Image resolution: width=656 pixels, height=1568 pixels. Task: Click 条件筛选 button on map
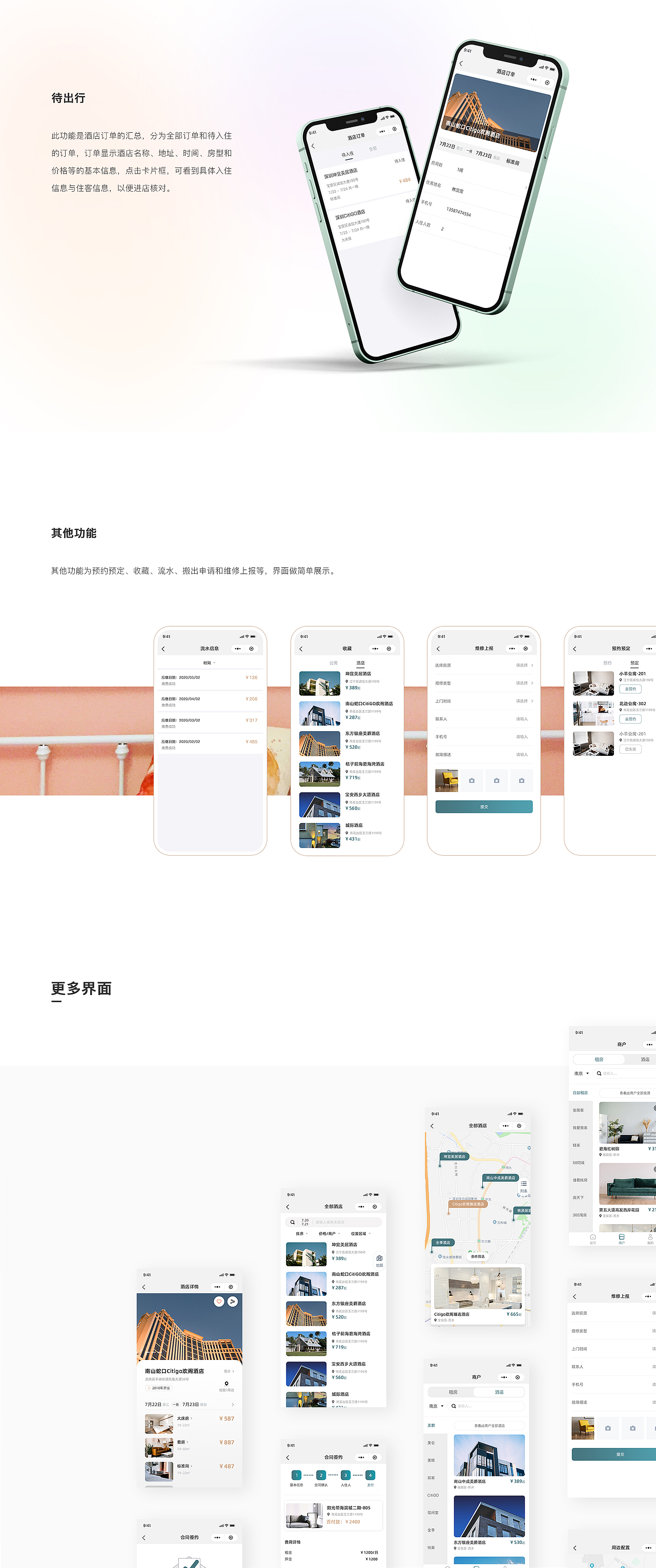click(x=478, y=1256)
